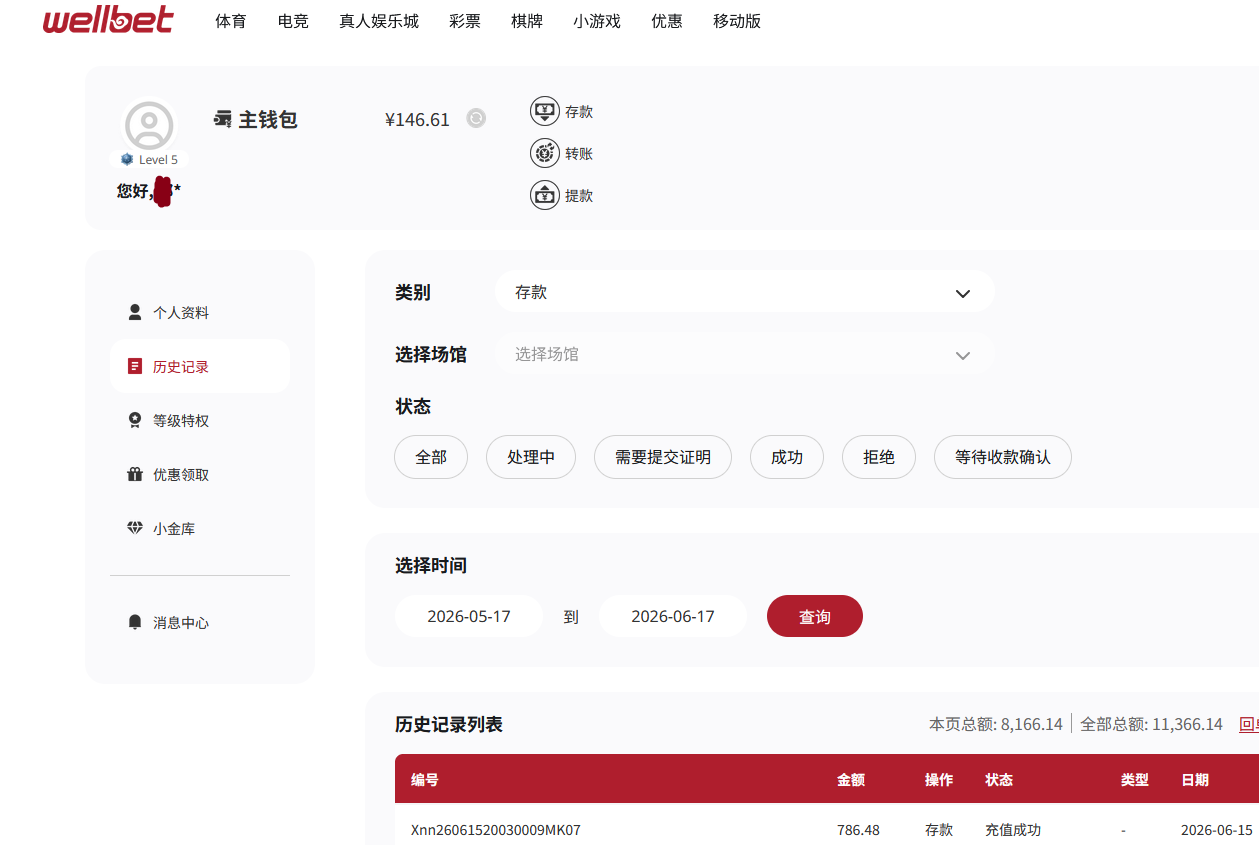
Task: Click the balance ¥146.61
Action: pyautogui.click(x=417, y=120)
